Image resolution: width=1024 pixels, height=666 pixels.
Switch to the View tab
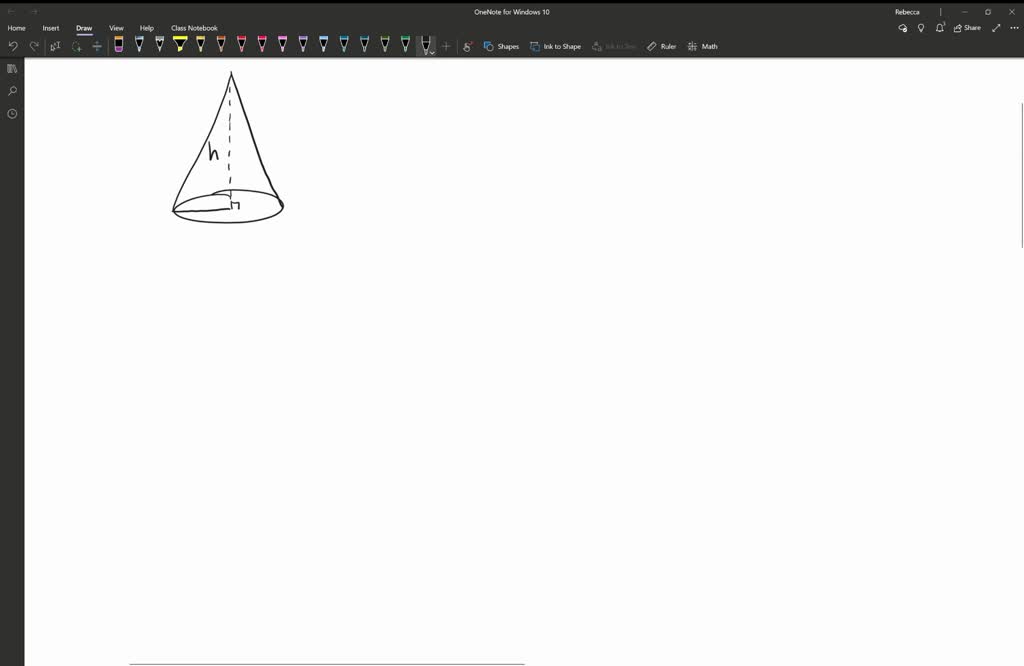coord(116,28)
